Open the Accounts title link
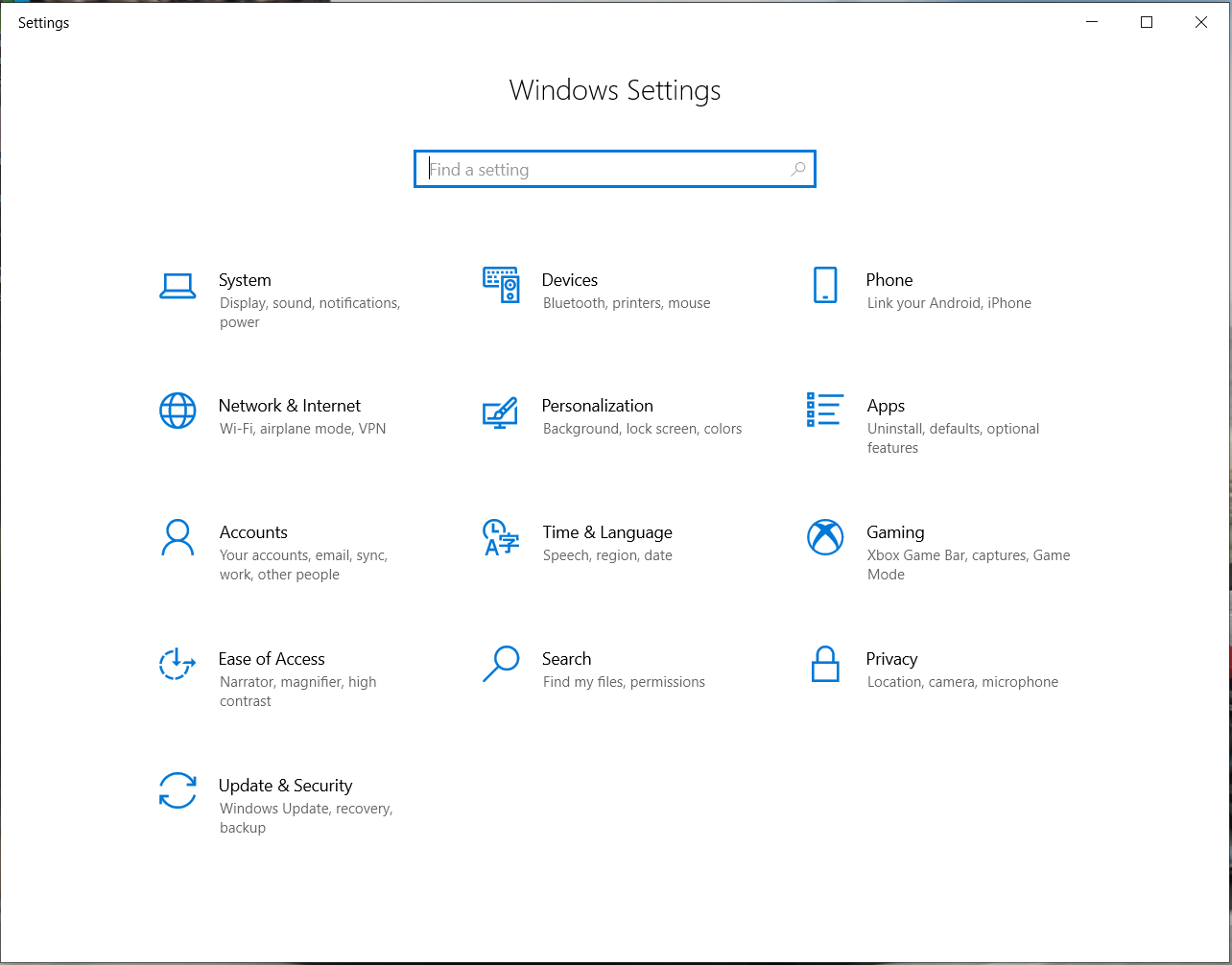 253,532
